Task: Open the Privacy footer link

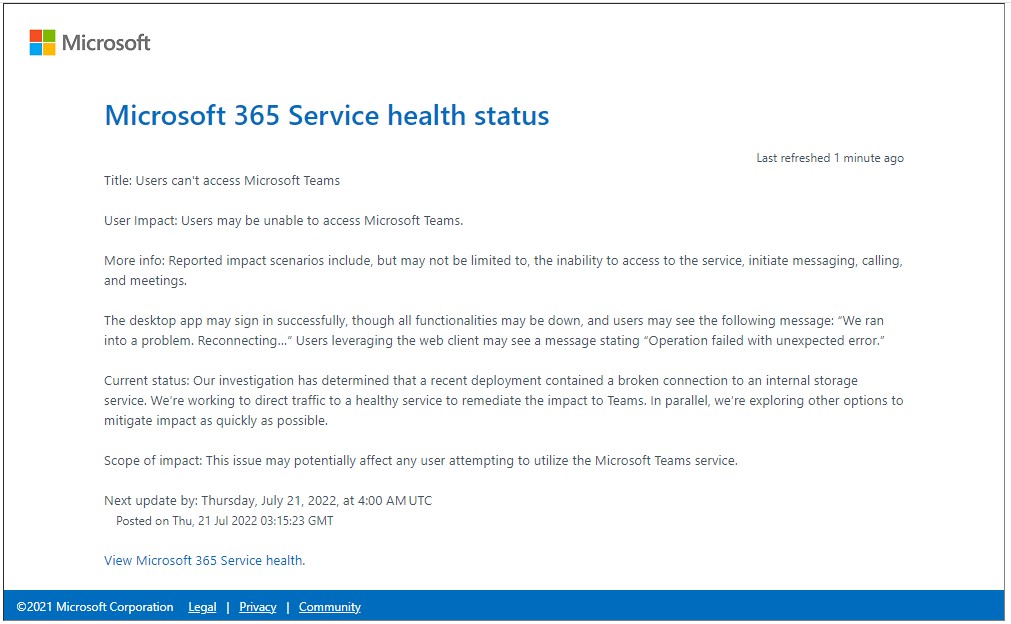Action: (257, 607)
